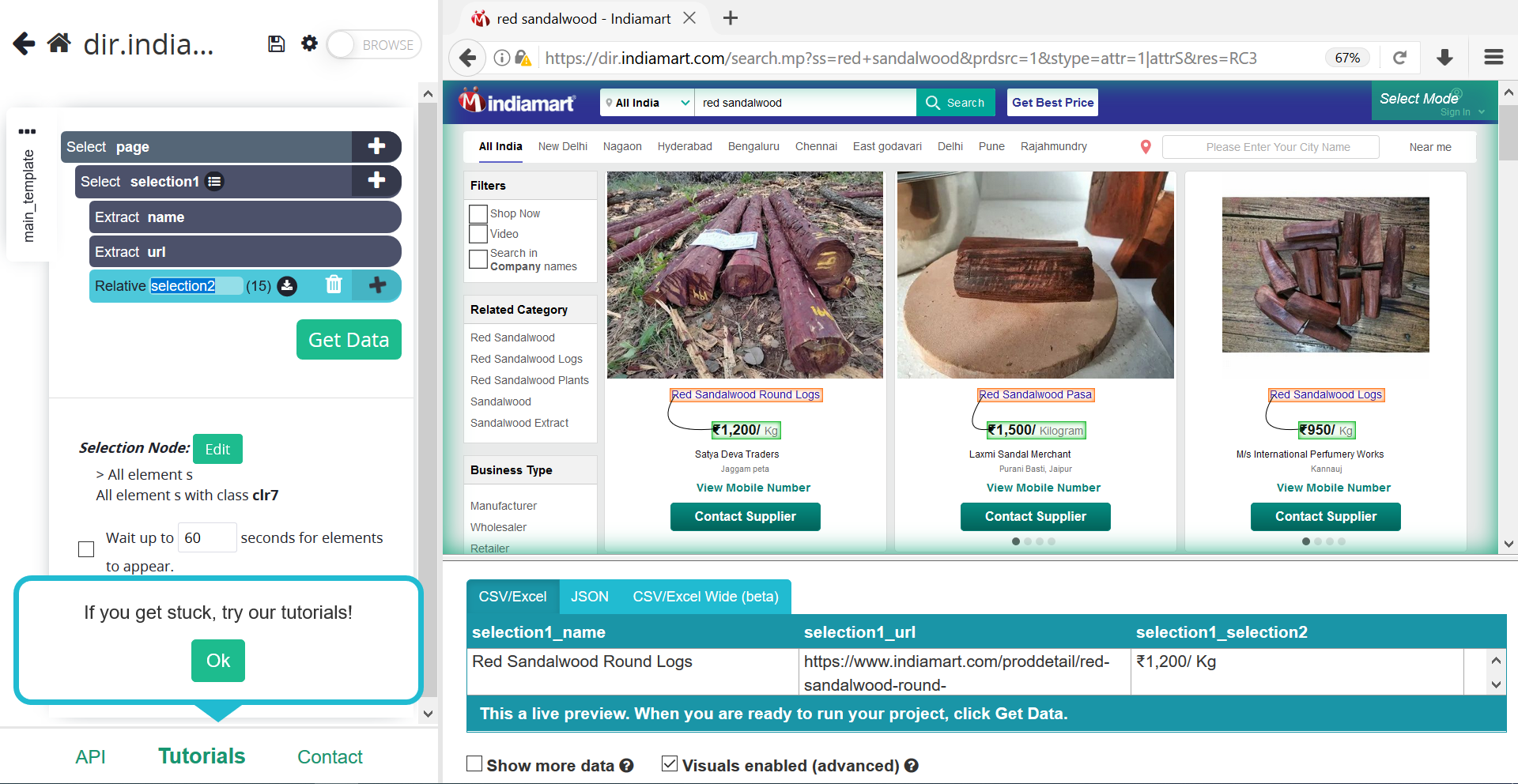
Task: Open the main_template three-dot menu
Action: pyautogui.click(x=27, y=131)
